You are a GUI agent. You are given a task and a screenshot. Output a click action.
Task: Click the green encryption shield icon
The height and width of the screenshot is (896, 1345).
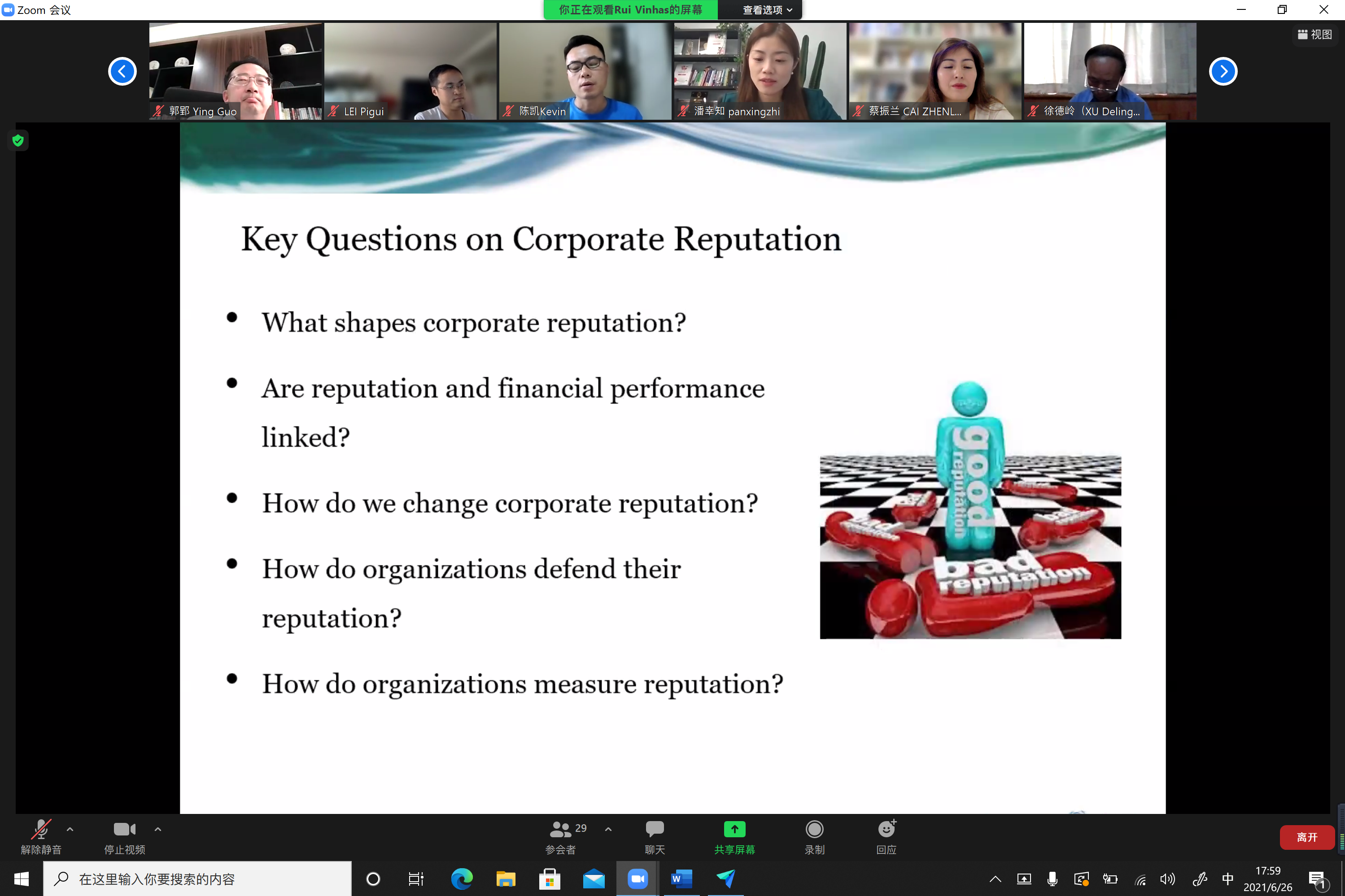coord(18,140)
